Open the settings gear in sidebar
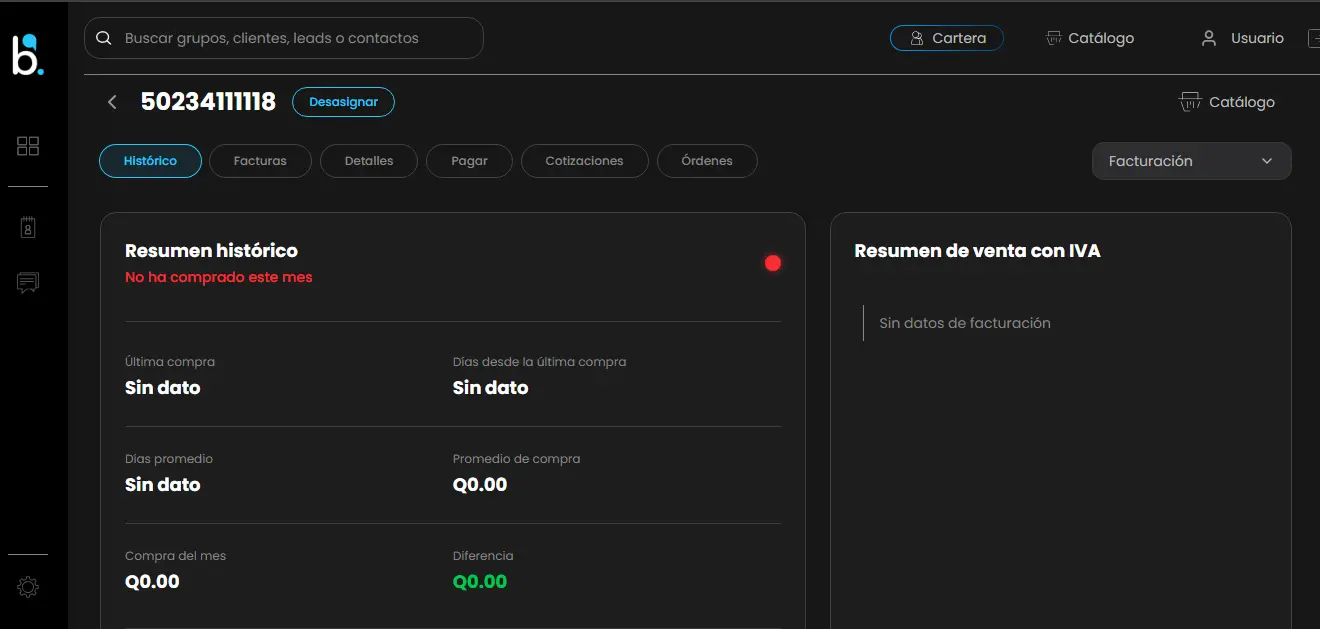Viewport: 1320px width, 629px height. tap(28, 587)
